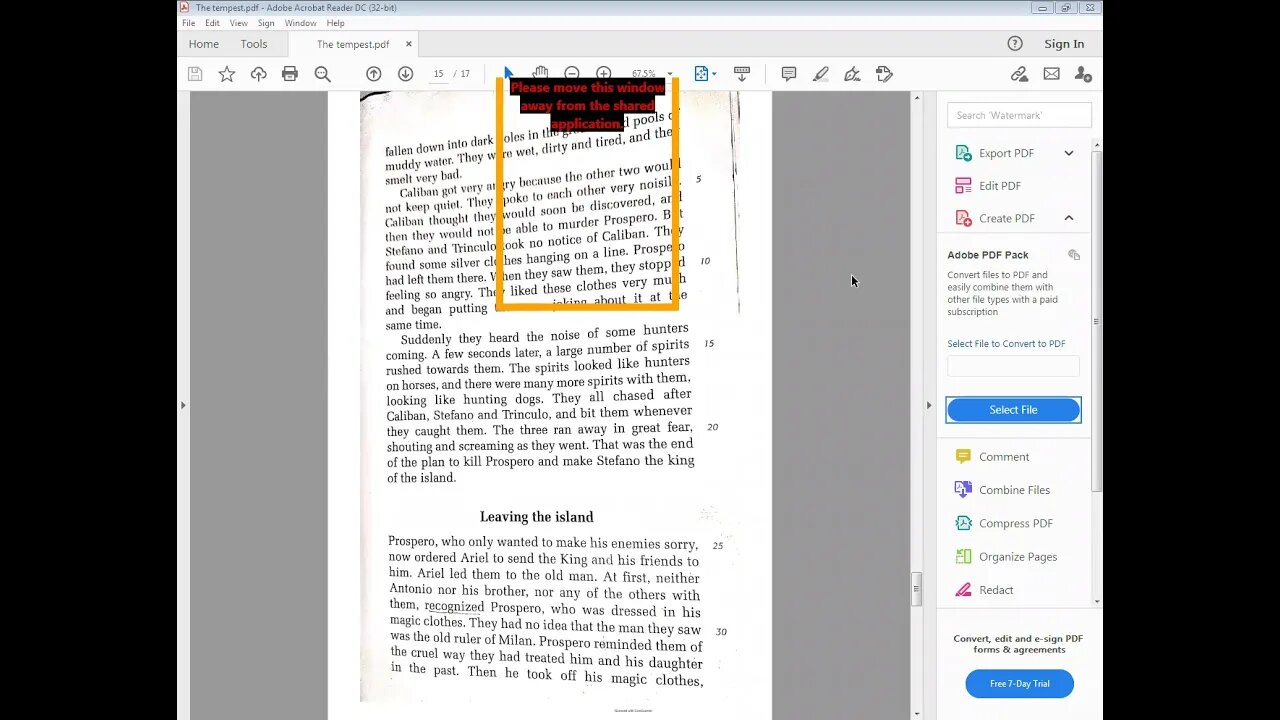Expand the left navigation pane arrow

[x=182, y=405]
